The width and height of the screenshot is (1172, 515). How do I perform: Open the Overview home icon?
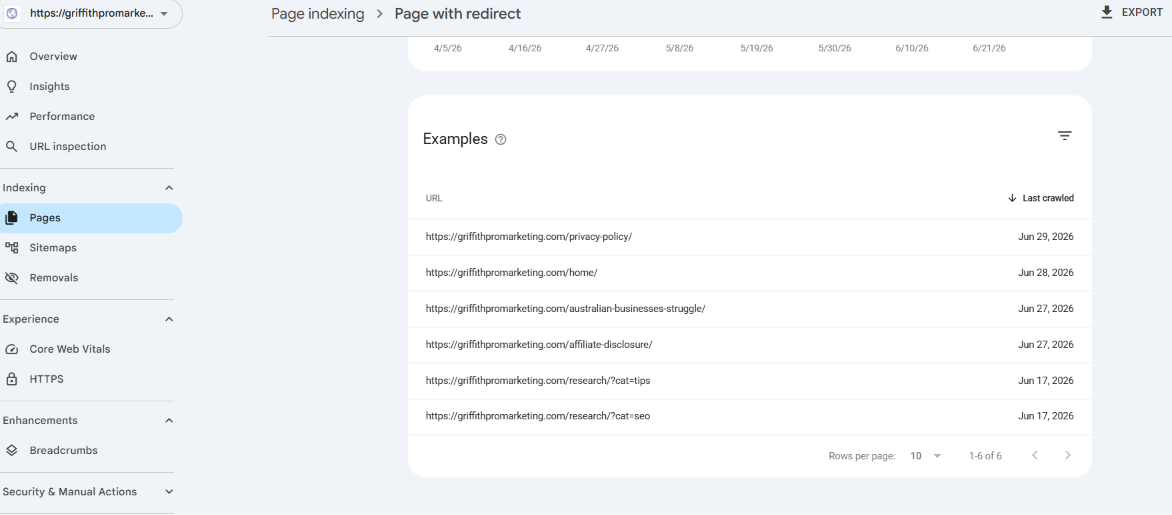pos(11,57)
